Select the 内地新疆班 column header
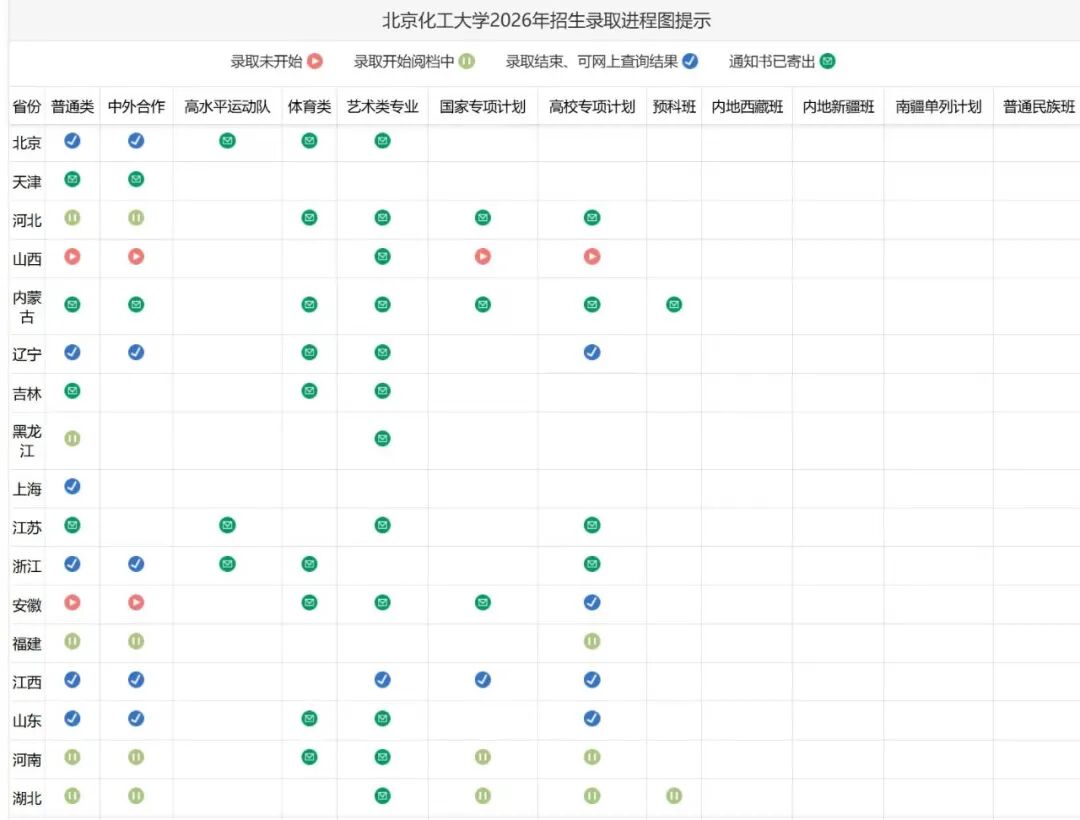Image resolution: width=1080 pixels, height=820 pixels. coord(838,107)
